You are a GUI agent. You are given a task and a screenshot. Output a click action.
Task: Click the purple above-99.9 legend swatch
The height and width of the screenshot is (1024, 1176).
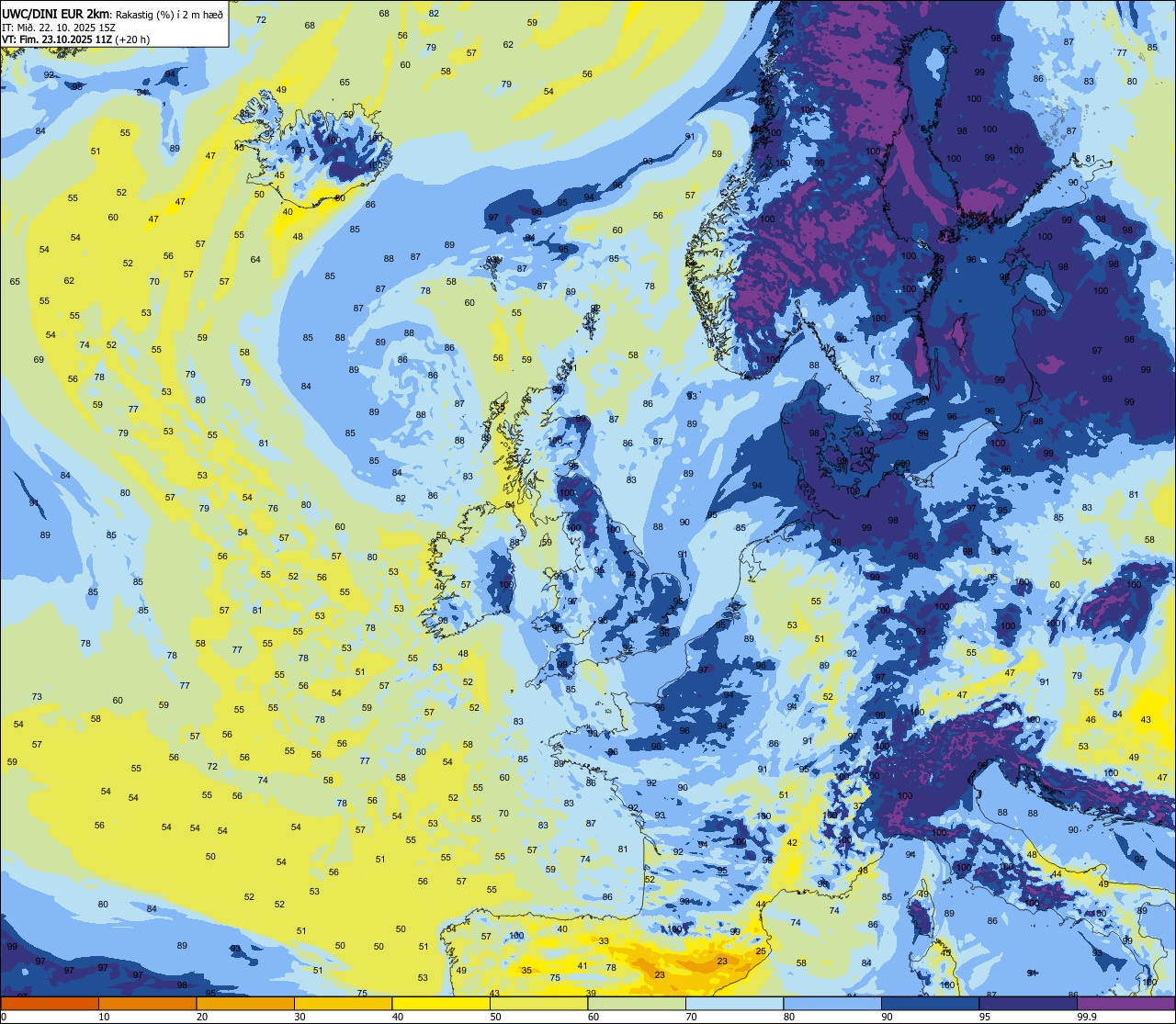pos(1125,1004)
